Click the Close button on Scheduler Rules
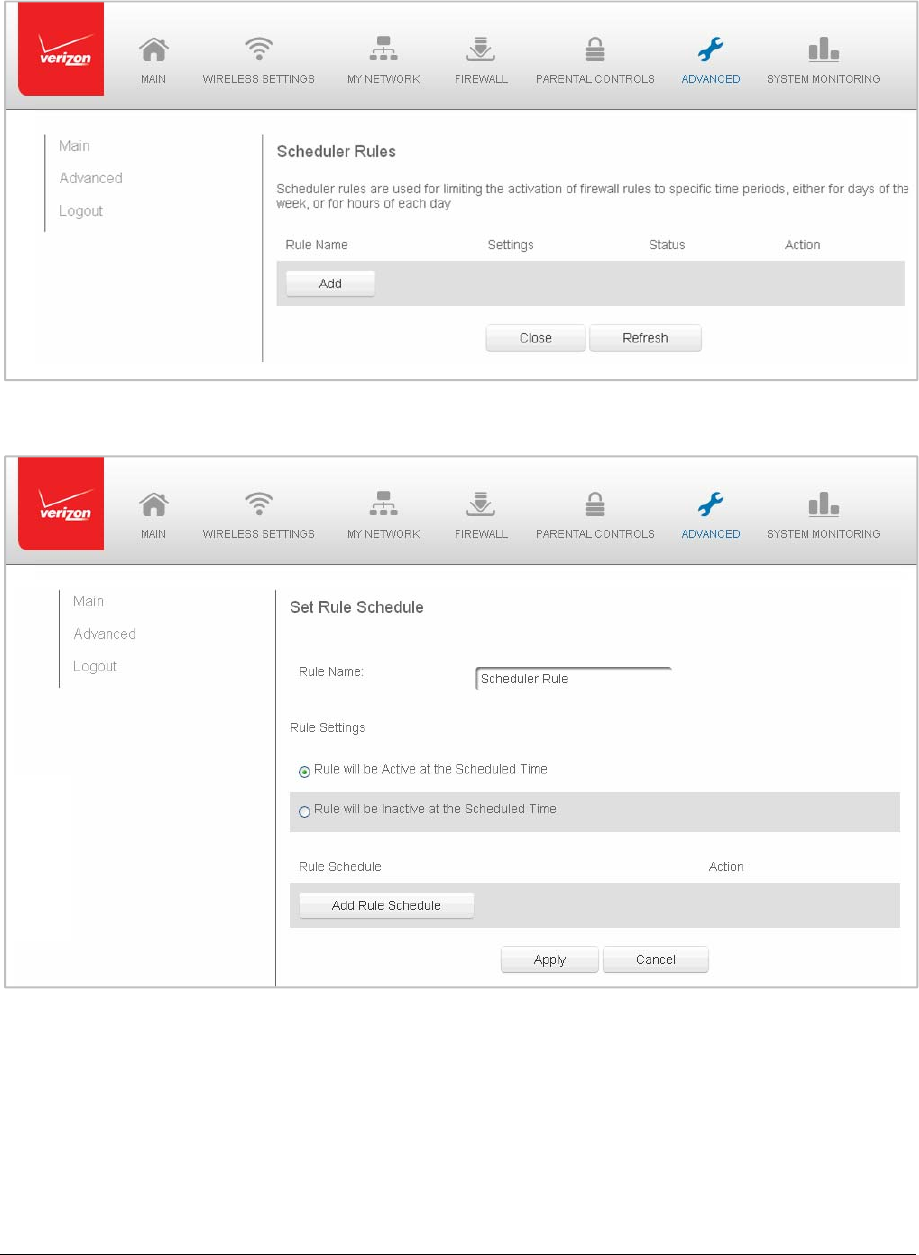 click(535, 338)
